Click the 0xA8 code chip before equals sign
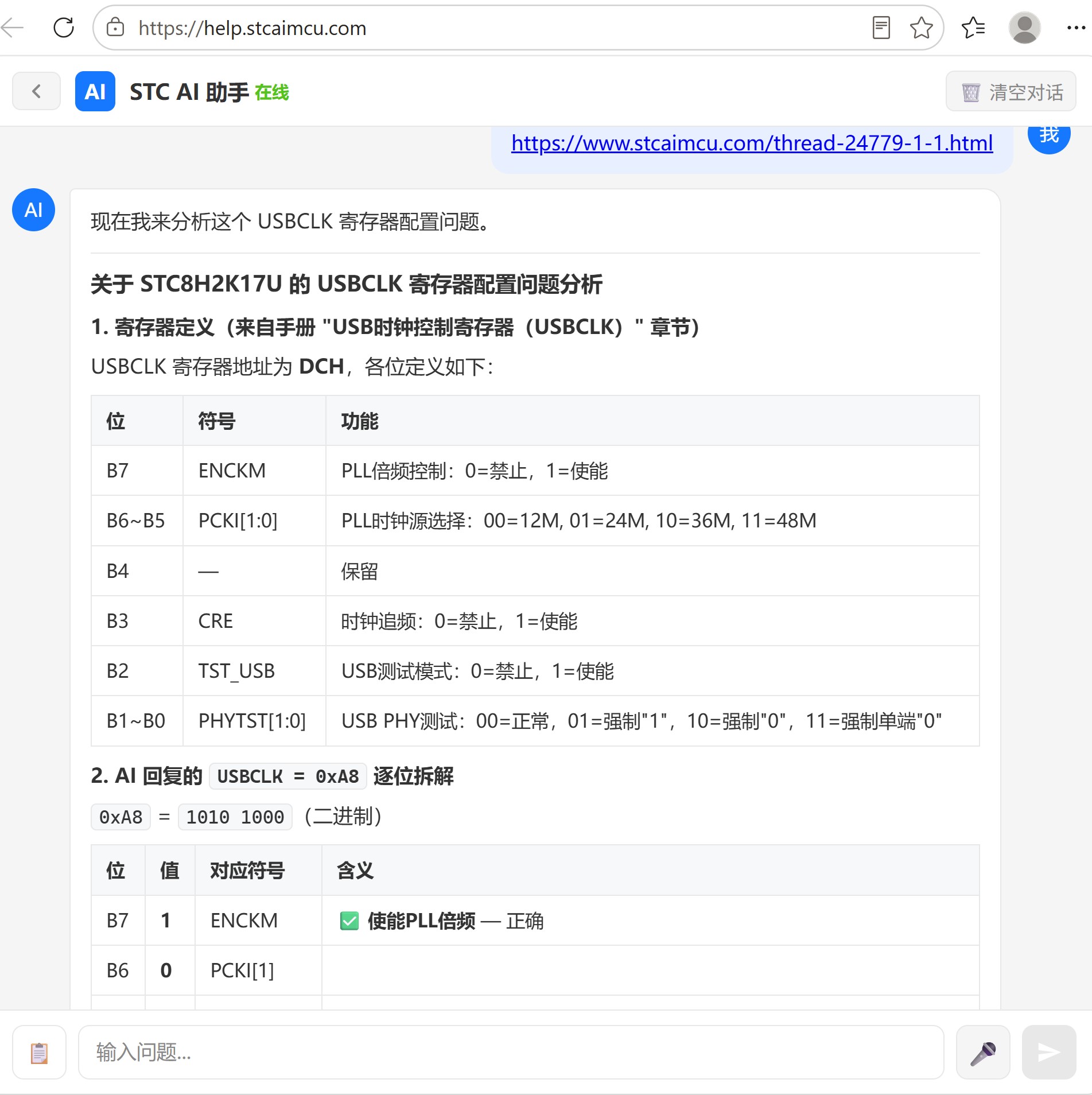Viewport: 1092px width, 1095px height. pyautogui.click(x=121, y=817)
